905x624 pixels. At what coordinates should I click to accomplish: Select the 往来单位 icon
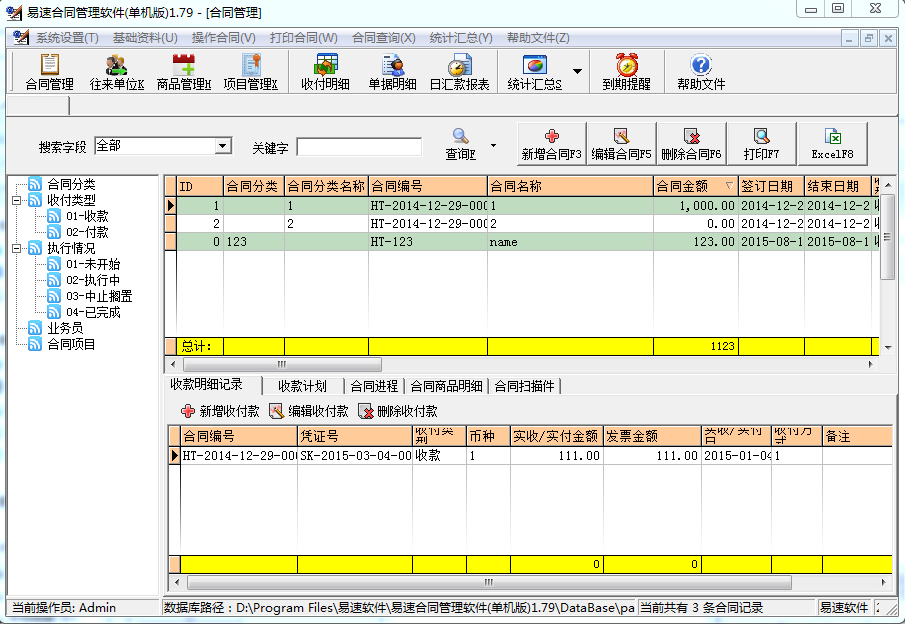115,72
